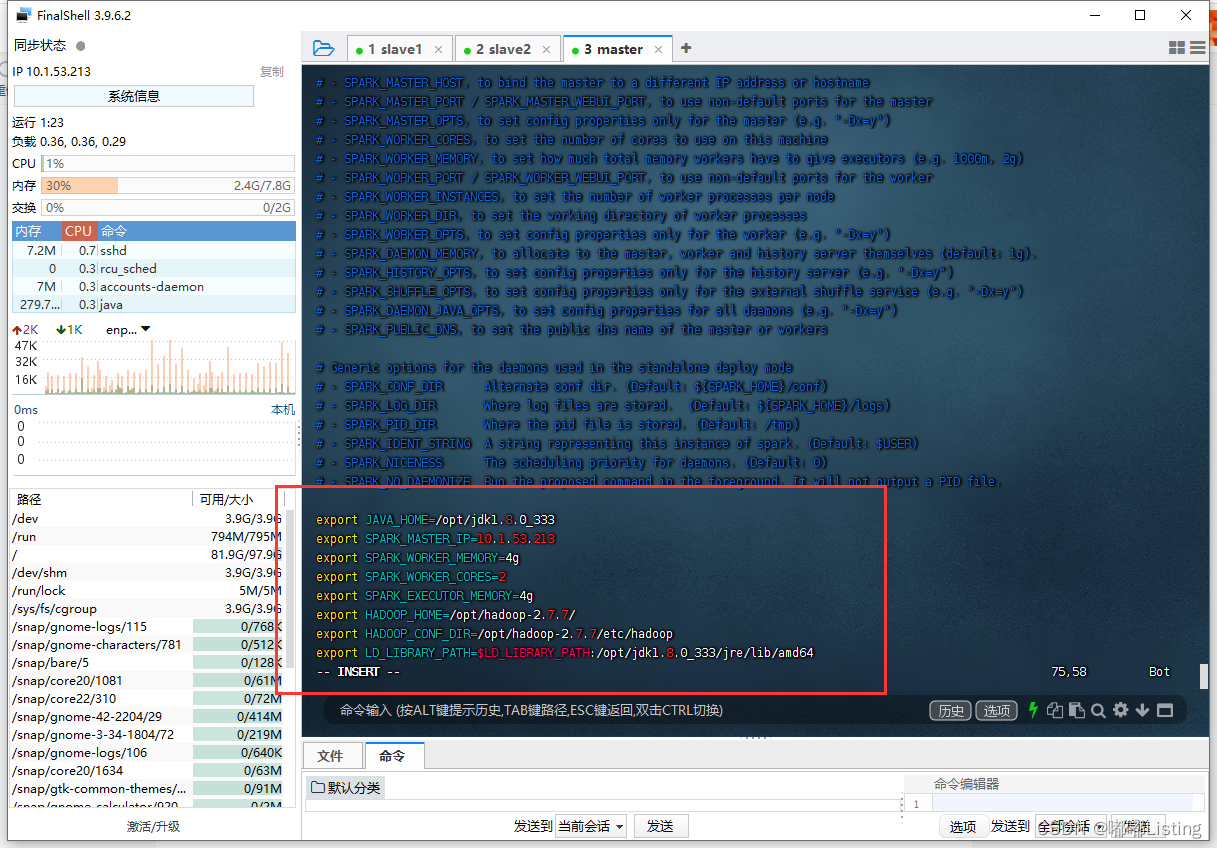Toggle terminal fullscreen window icon

coord(1164,710)
